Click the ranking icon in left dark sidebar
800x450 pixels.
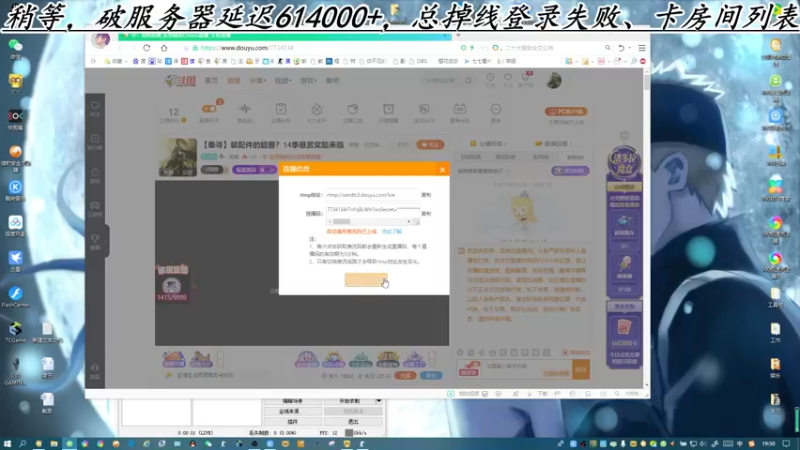[95, 139]
